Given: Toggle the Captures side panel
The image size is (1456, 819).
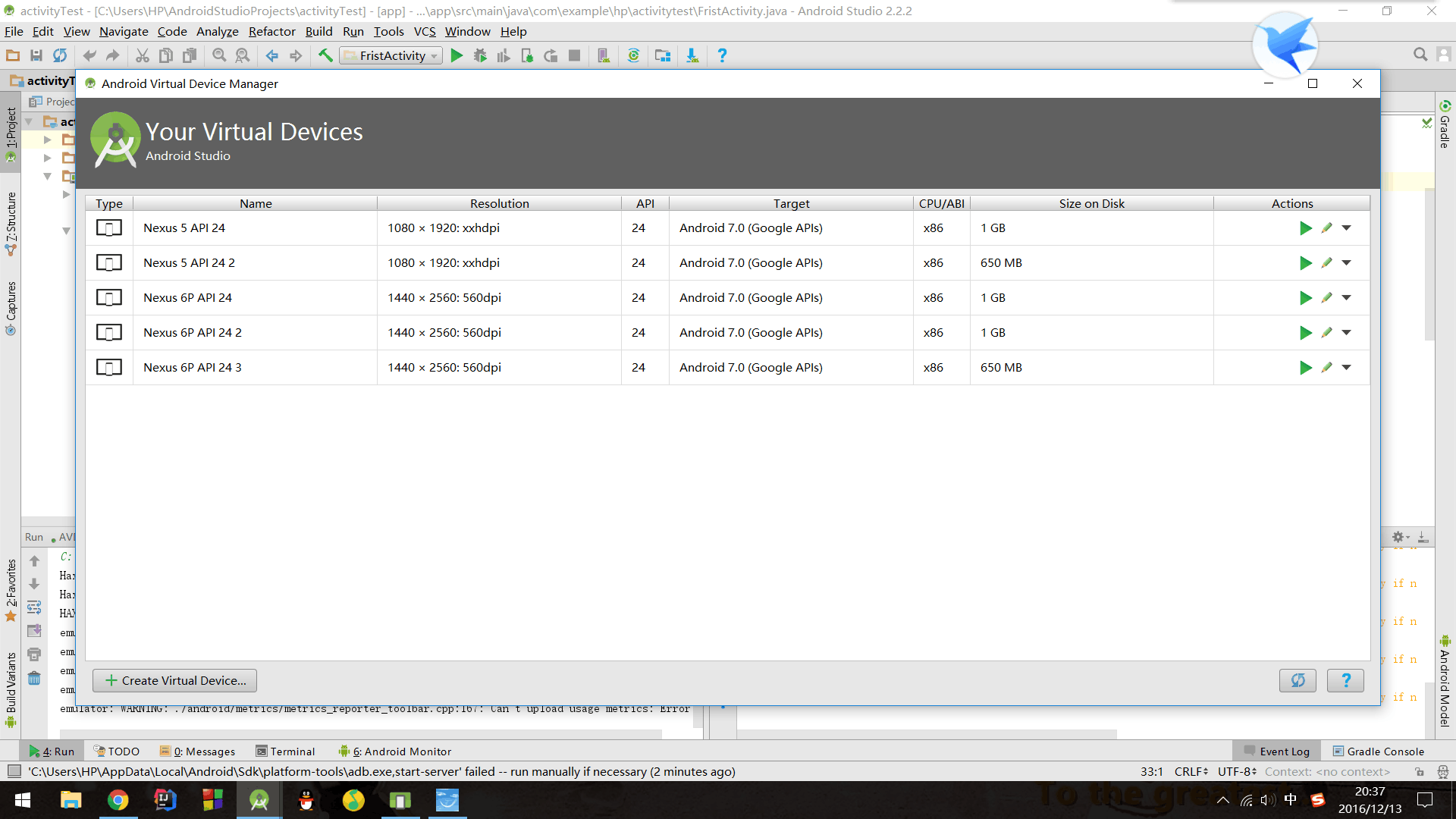Looking at the screenshot, I should (x=11, y=308).
